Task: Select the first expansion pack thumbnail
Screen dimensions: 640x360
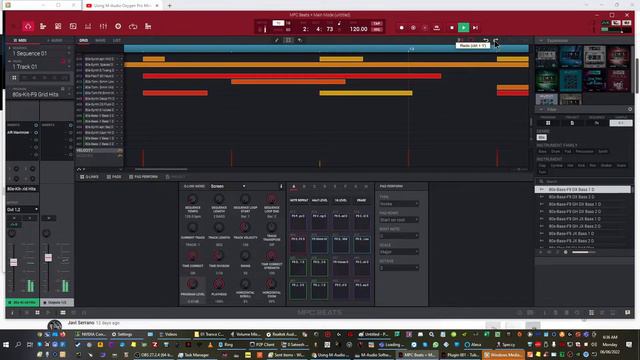Action: (x=546, y=56)
